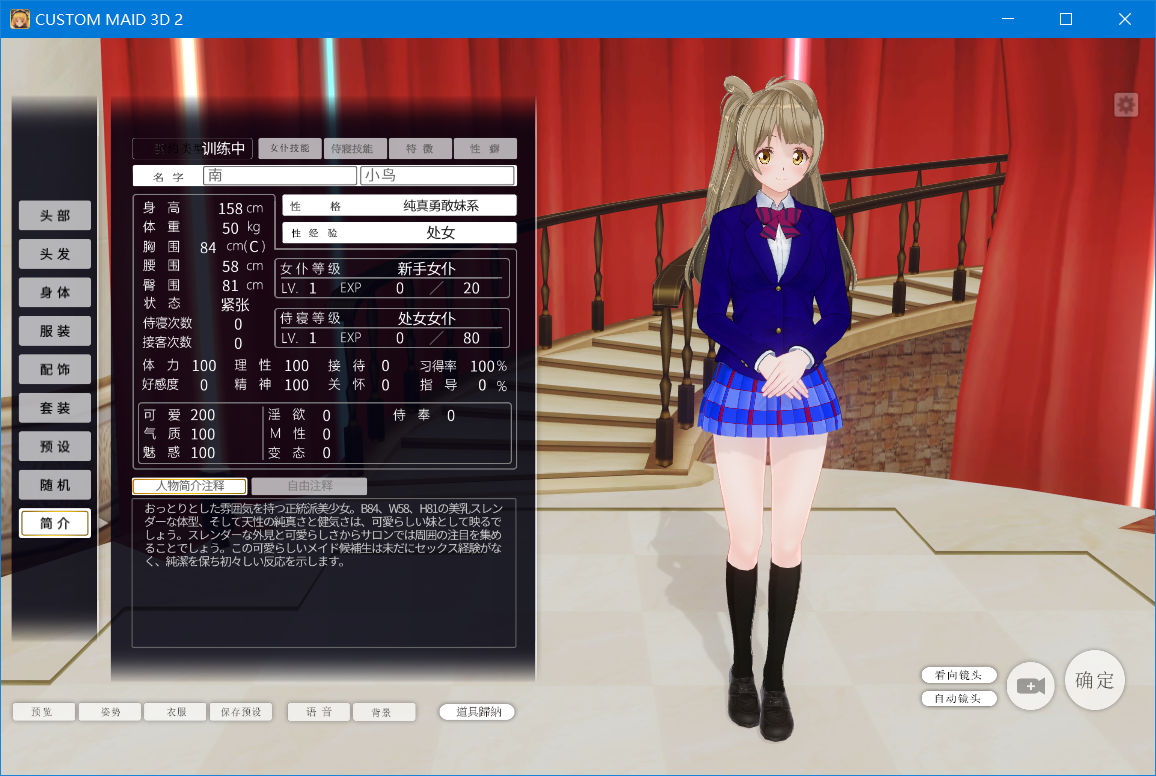Open the 预设 category
The image size is (1156, 776).
point(55,447)
